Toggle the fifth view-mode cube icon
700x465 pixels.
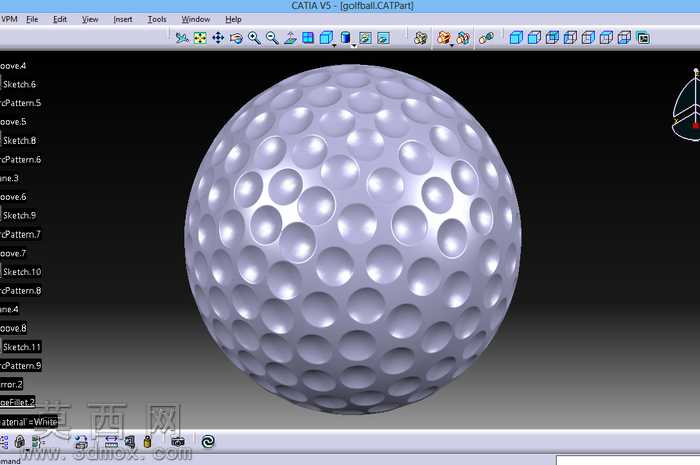pyautogui.click(x=588, y=38)
